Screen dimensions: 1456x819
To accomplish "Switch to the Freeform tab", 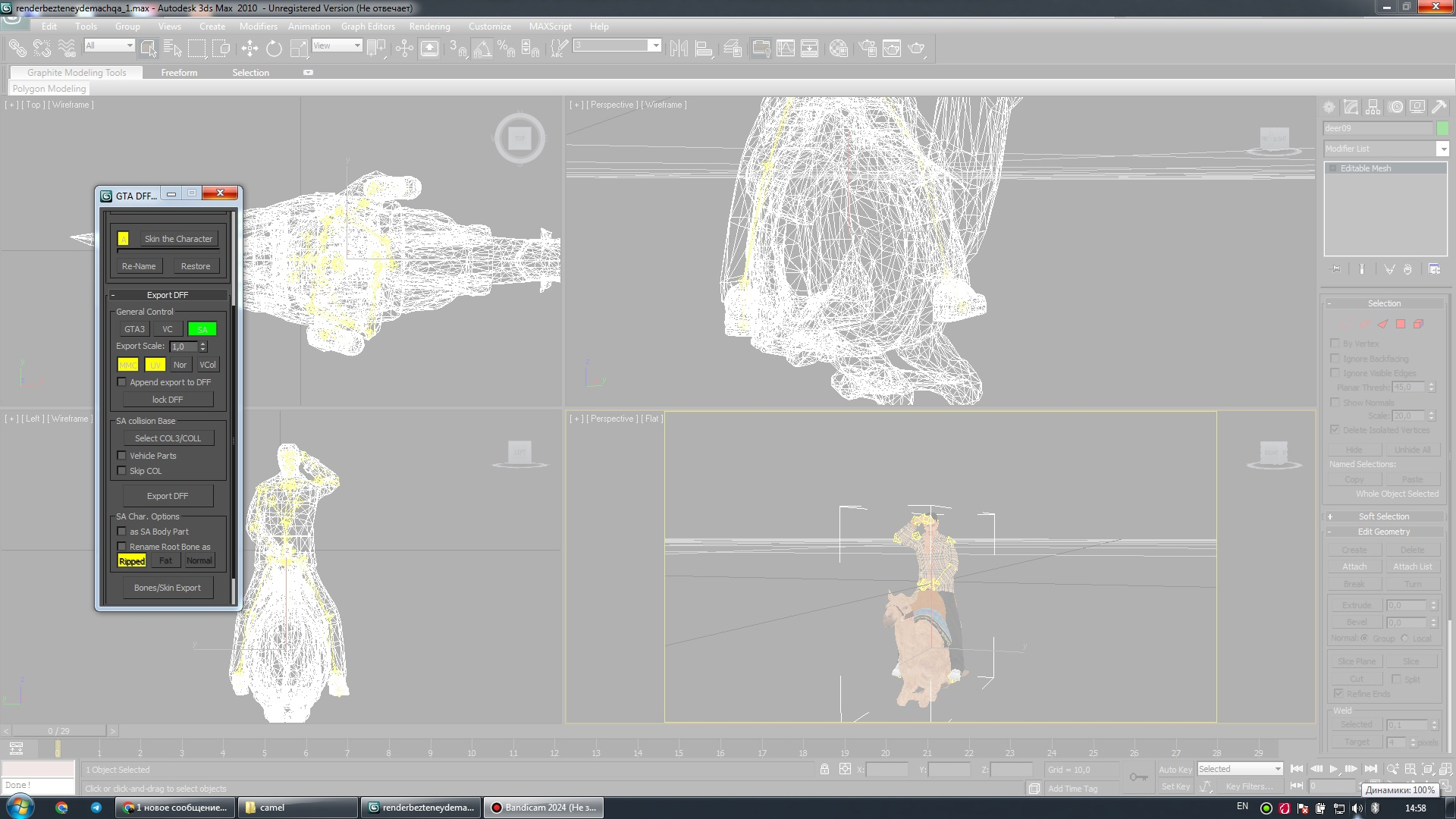I will click(x=179, y=73).
